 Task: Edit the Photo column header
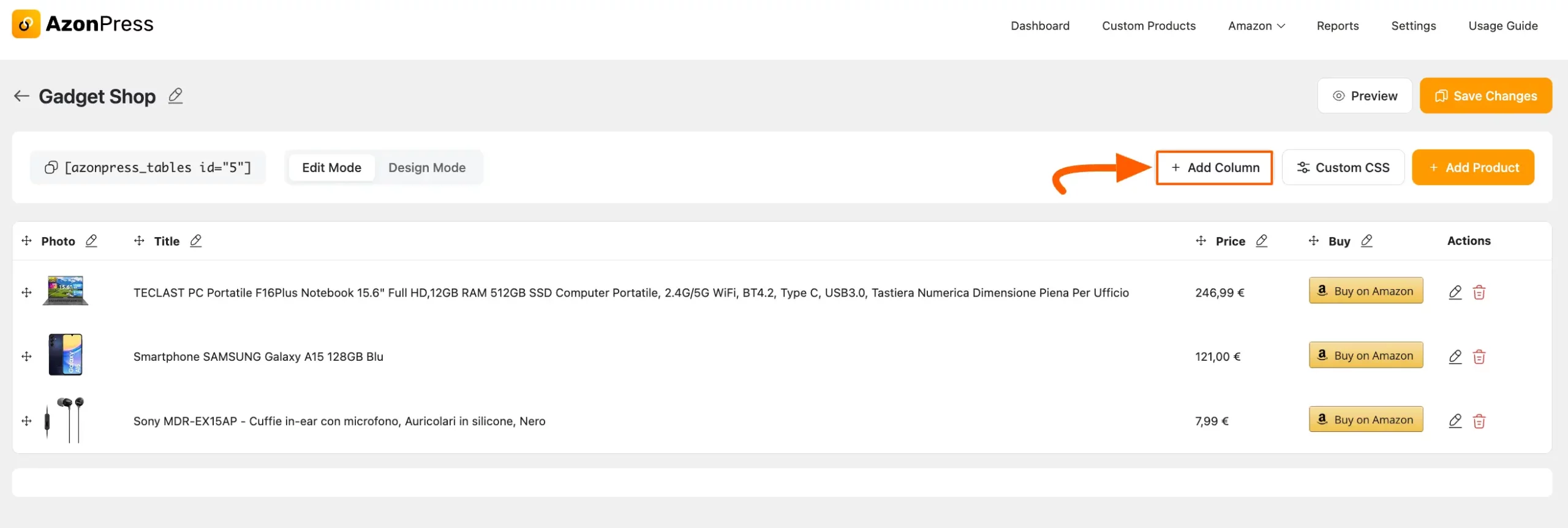pos(91,241)
